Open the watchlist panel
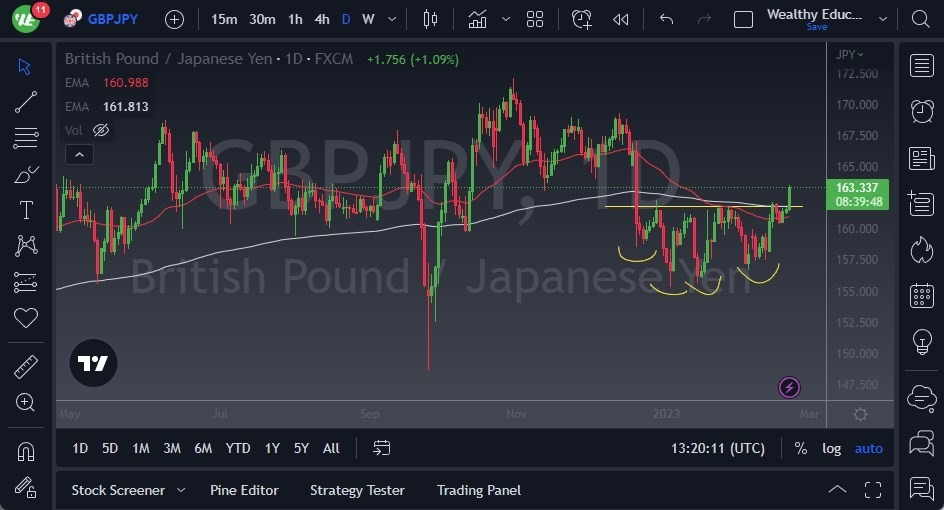The width and height of the screenshot is (944, 510). tap(922, 66)
